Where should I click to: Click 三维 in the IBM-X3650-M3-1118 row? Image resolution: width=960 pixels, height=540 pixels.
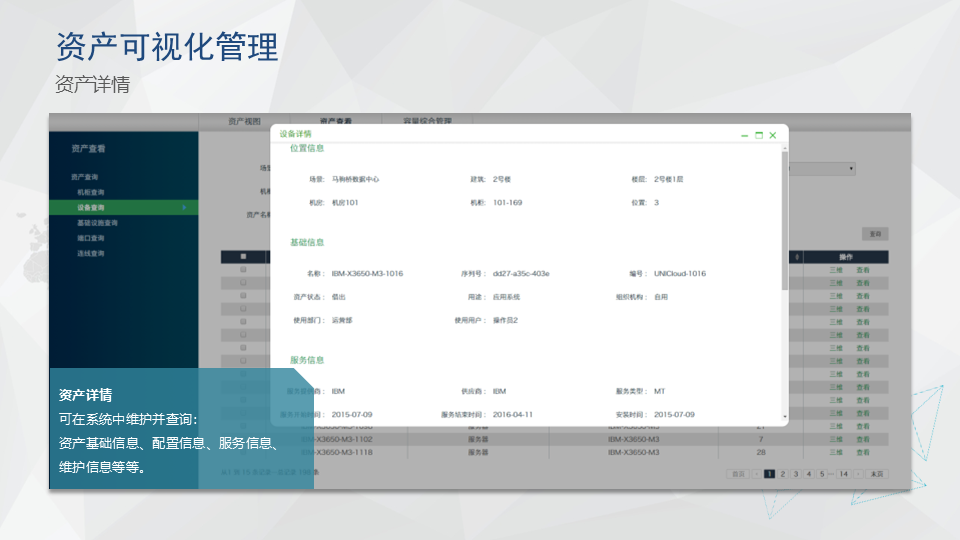pos(836,452)
